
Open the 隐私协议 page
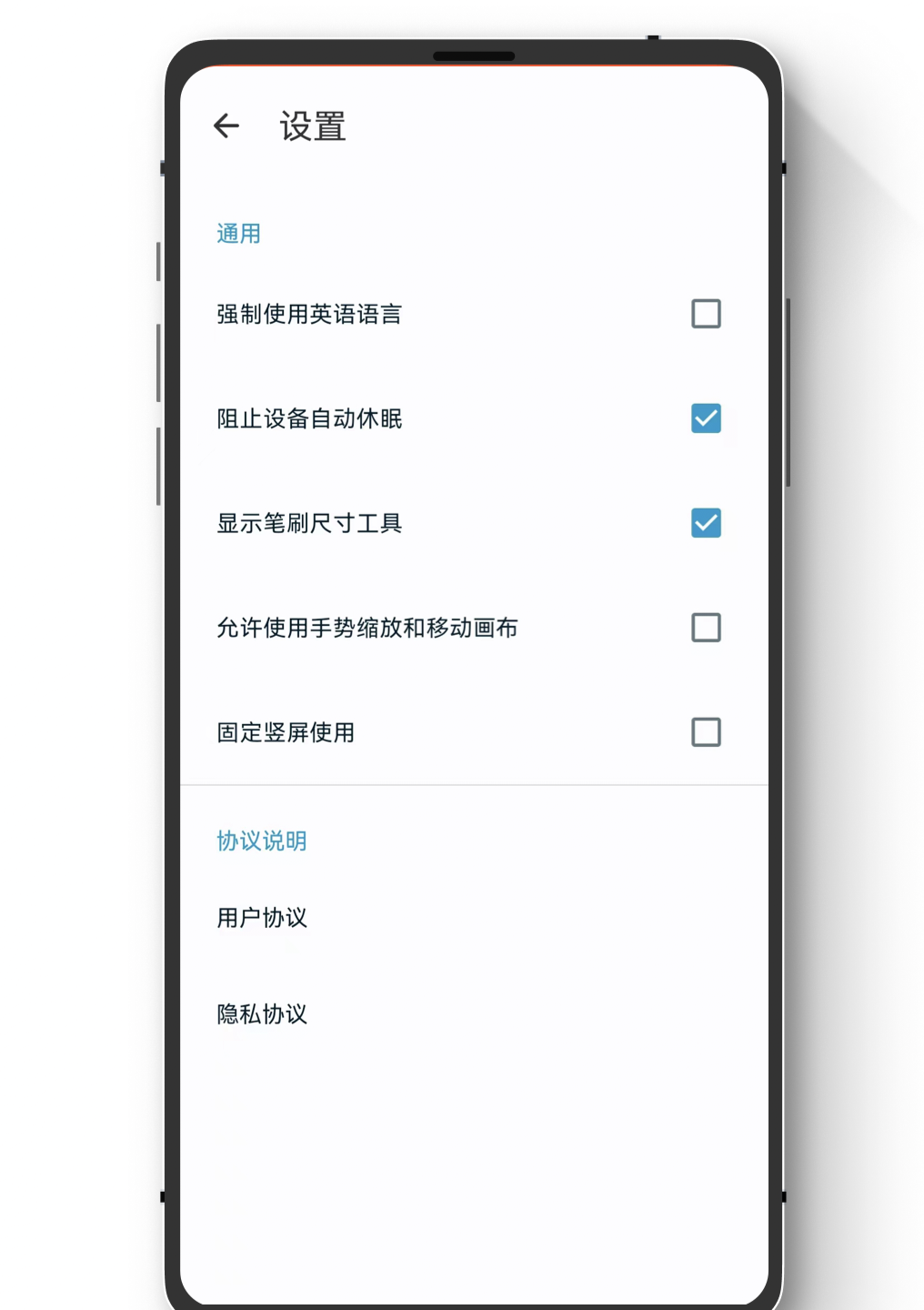474,1013
